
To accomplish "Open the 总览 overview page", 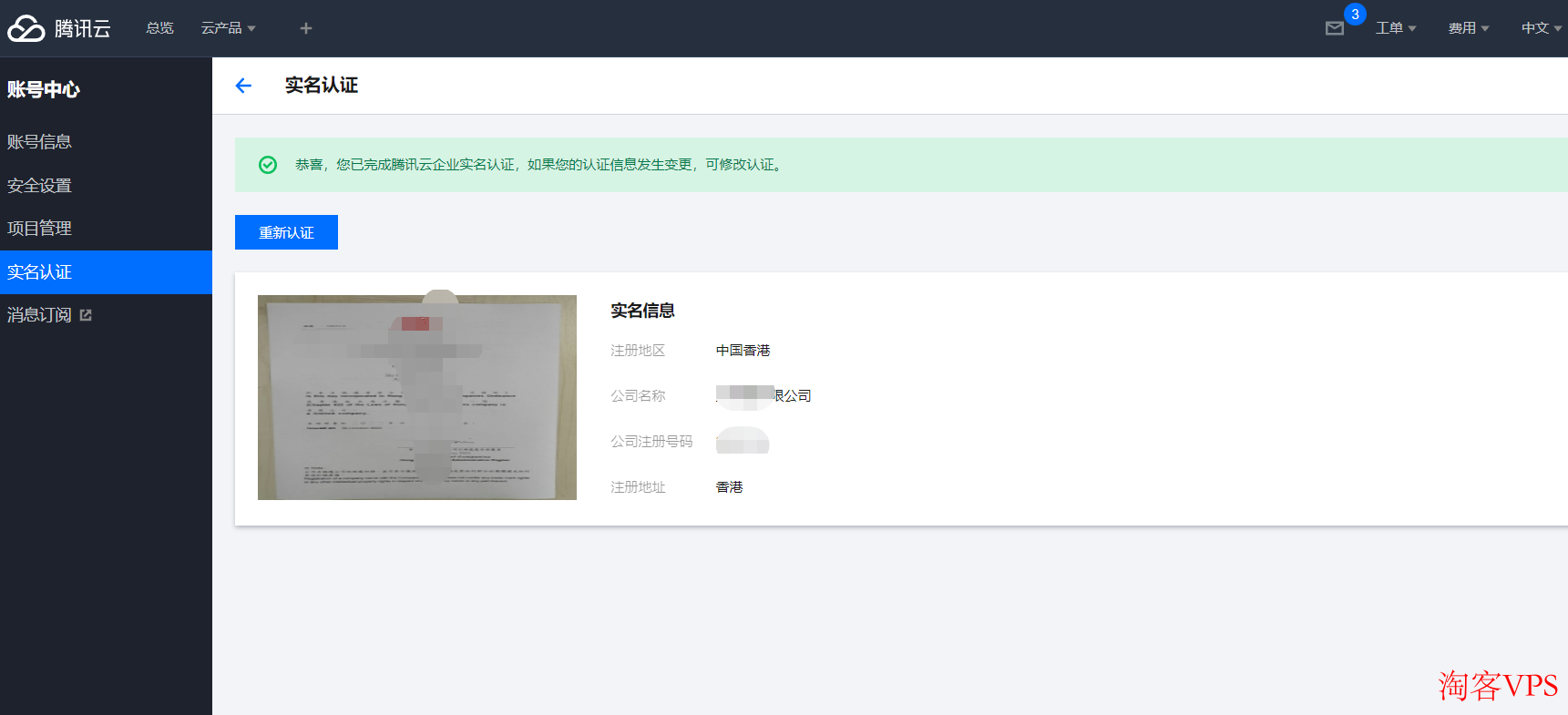I will pos(159,28).
